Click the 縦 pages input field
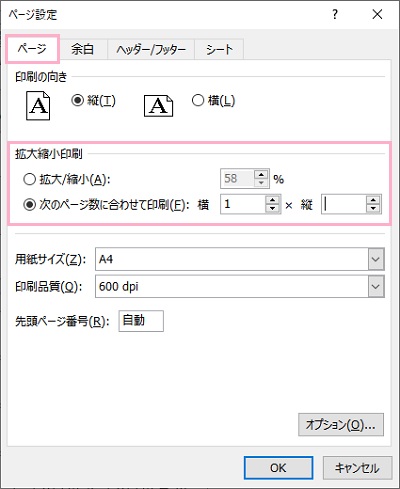This screenshot has width=400, height=489. [x=344, y=204]
